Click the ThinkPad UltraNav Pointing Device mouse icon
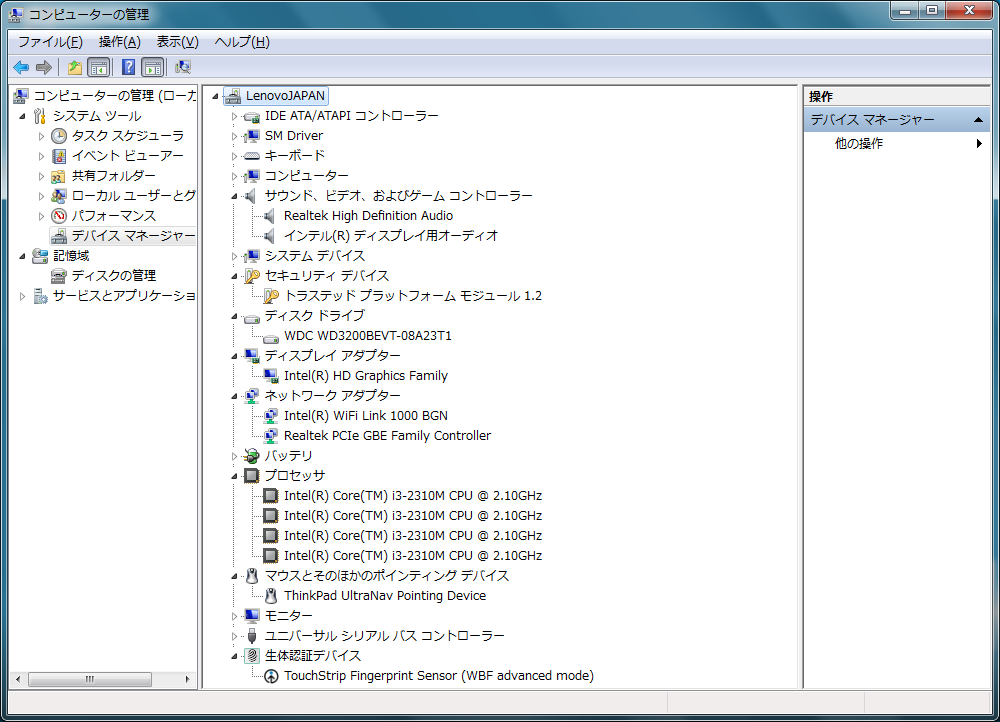Screen dimensions: 1000x722 tap(271, 596)
